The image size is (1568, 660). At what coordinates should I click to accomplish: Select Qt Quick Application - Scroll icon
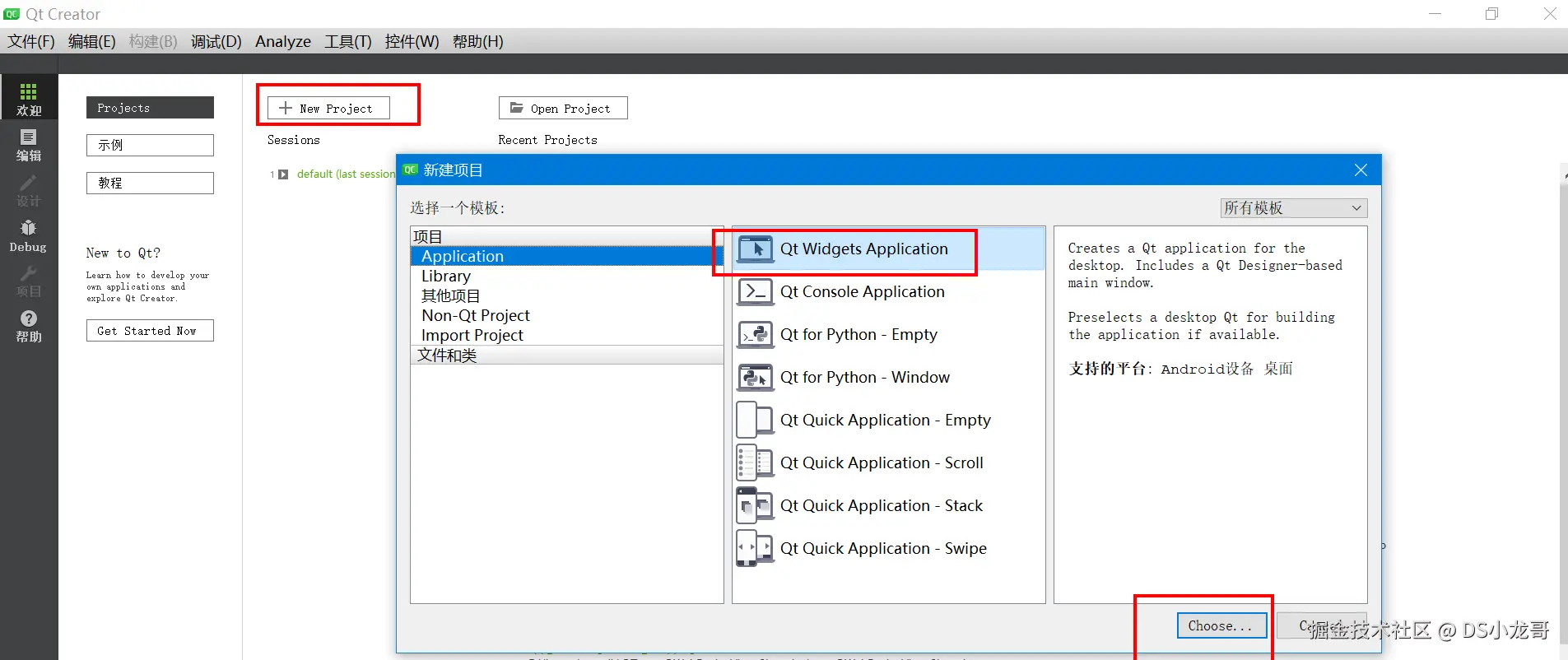pyautogui.click(x=755, y=462)
